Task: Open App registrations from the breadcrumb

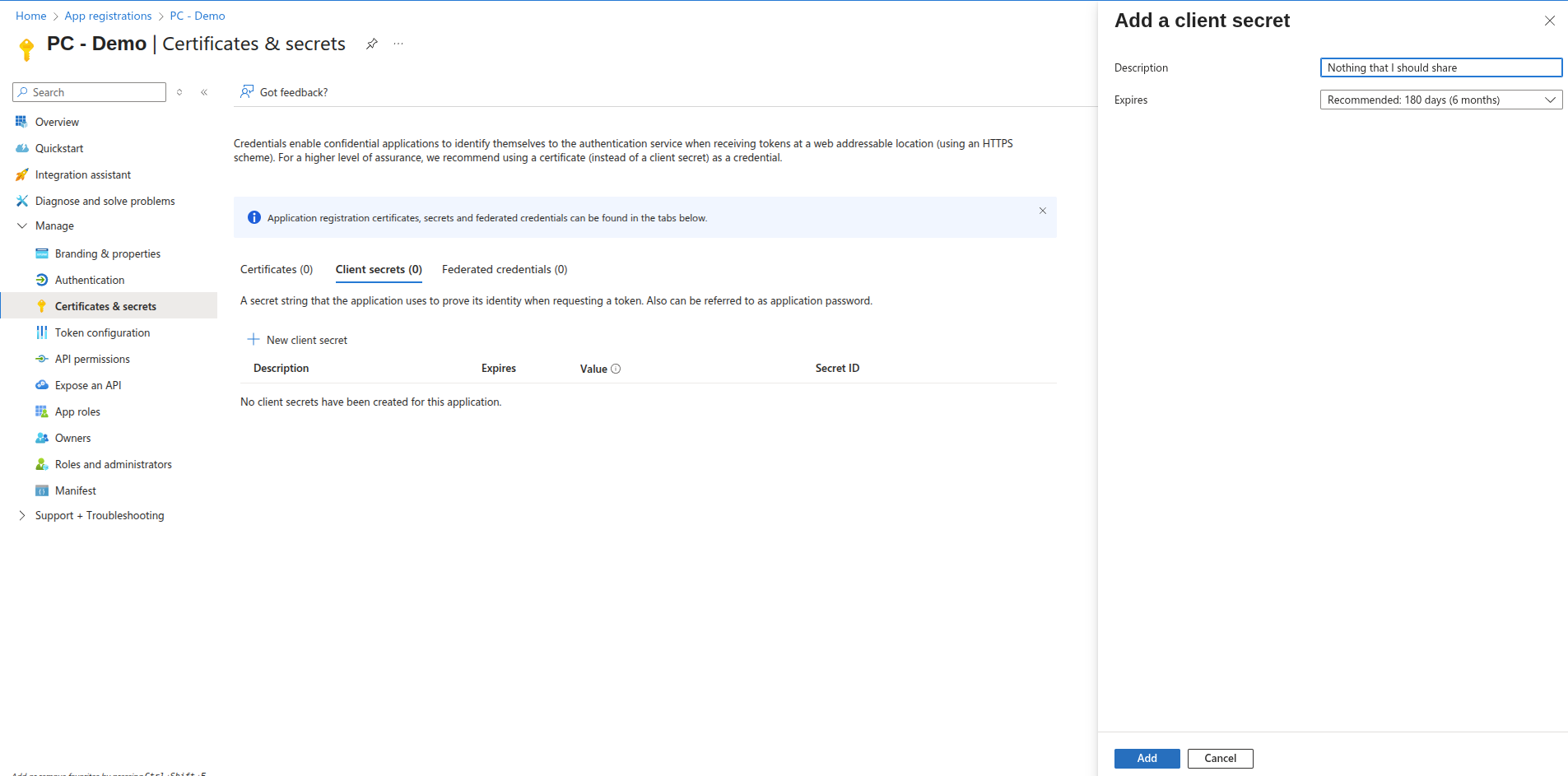Action: click(108, 16)
